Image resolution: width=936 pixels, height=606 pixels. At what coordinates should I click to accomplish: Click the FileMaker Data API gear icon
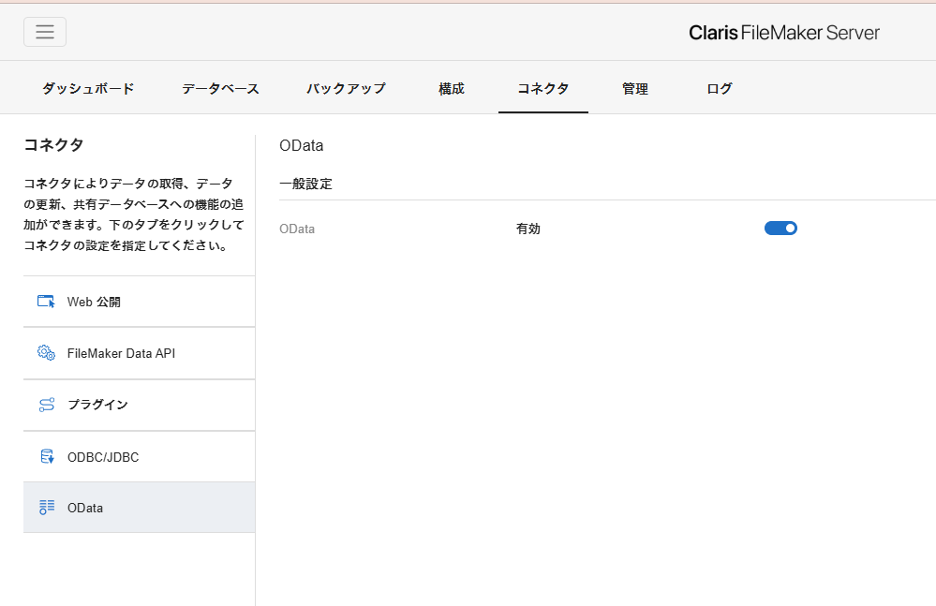click(46, 353)
